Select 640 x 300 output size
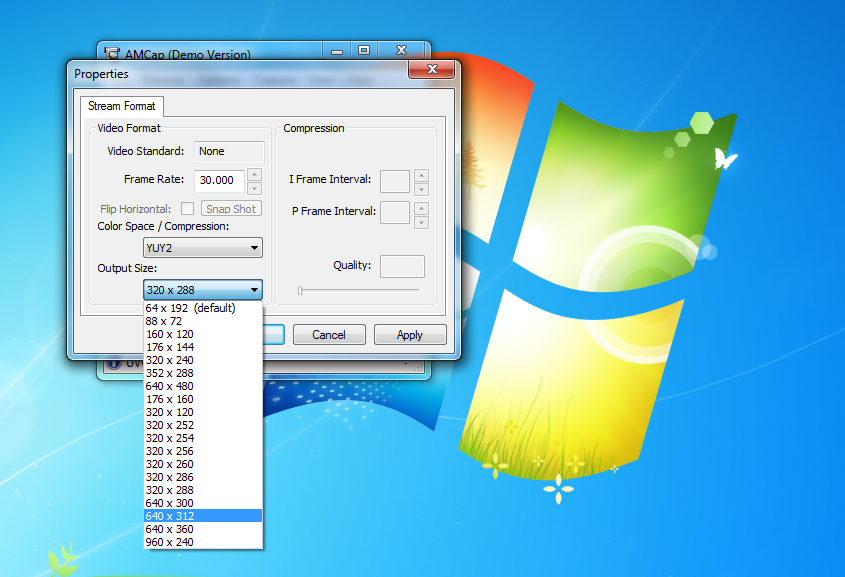 pyautogui.click(x=203, y=503)
